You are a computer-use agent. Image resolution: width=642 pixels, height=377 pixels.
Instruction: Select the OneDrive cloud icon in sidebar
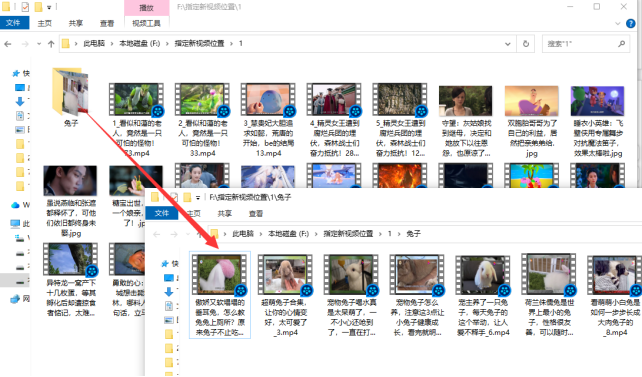[x=15, y=205]
